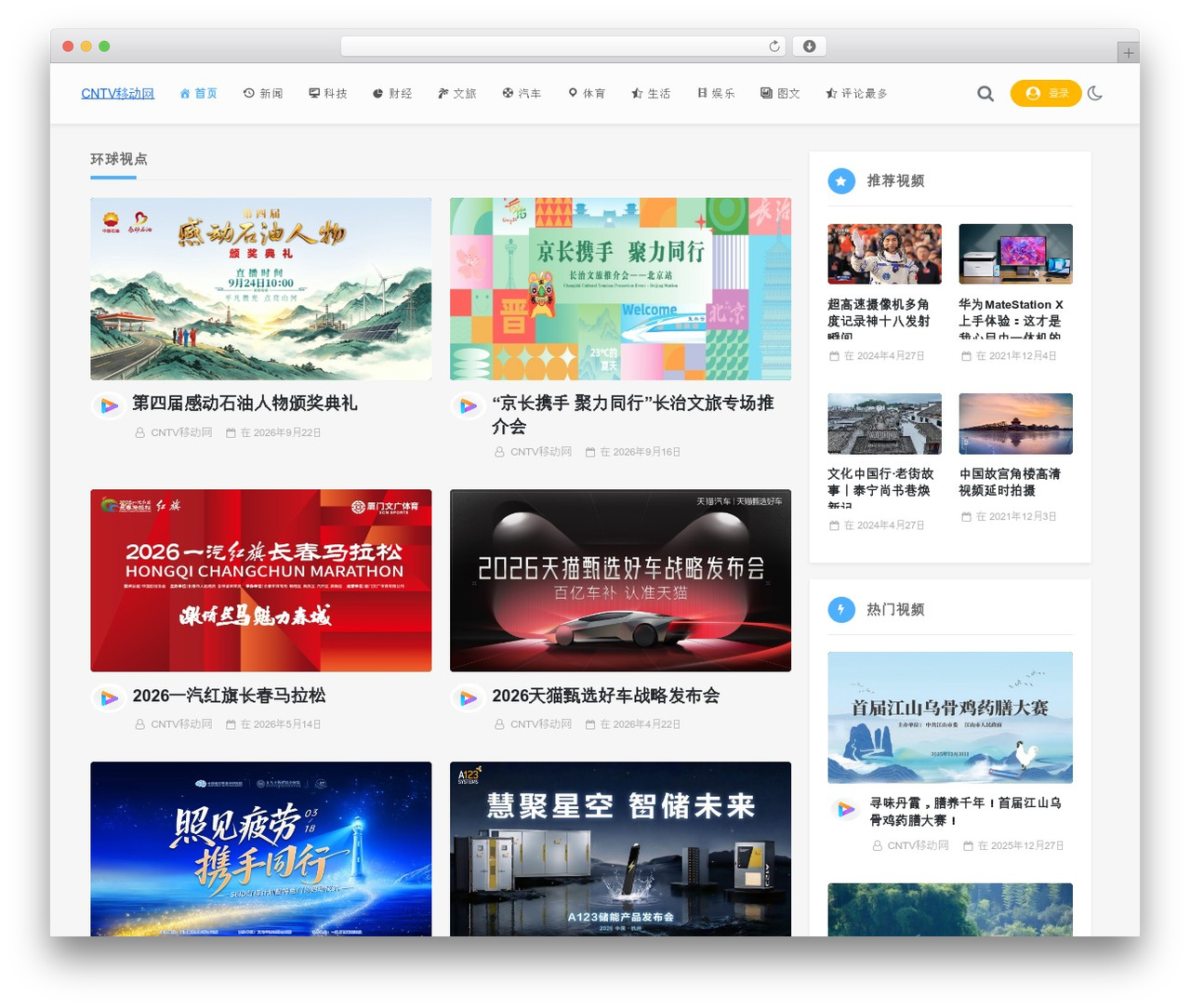Open 文化中国行 老街 thumbnail

(884, 424)
